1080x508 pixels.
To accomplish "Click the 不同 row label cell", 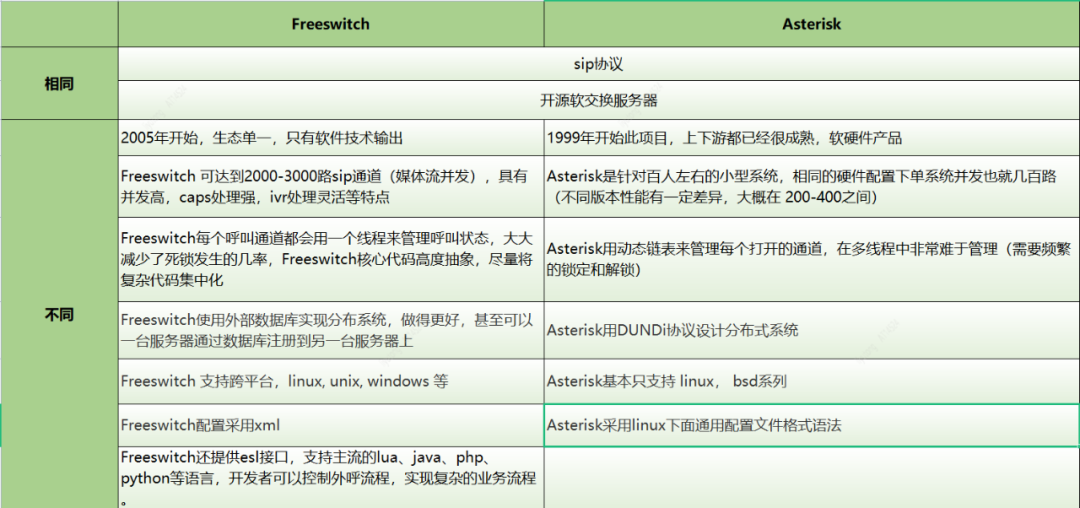I will (59, 314).
